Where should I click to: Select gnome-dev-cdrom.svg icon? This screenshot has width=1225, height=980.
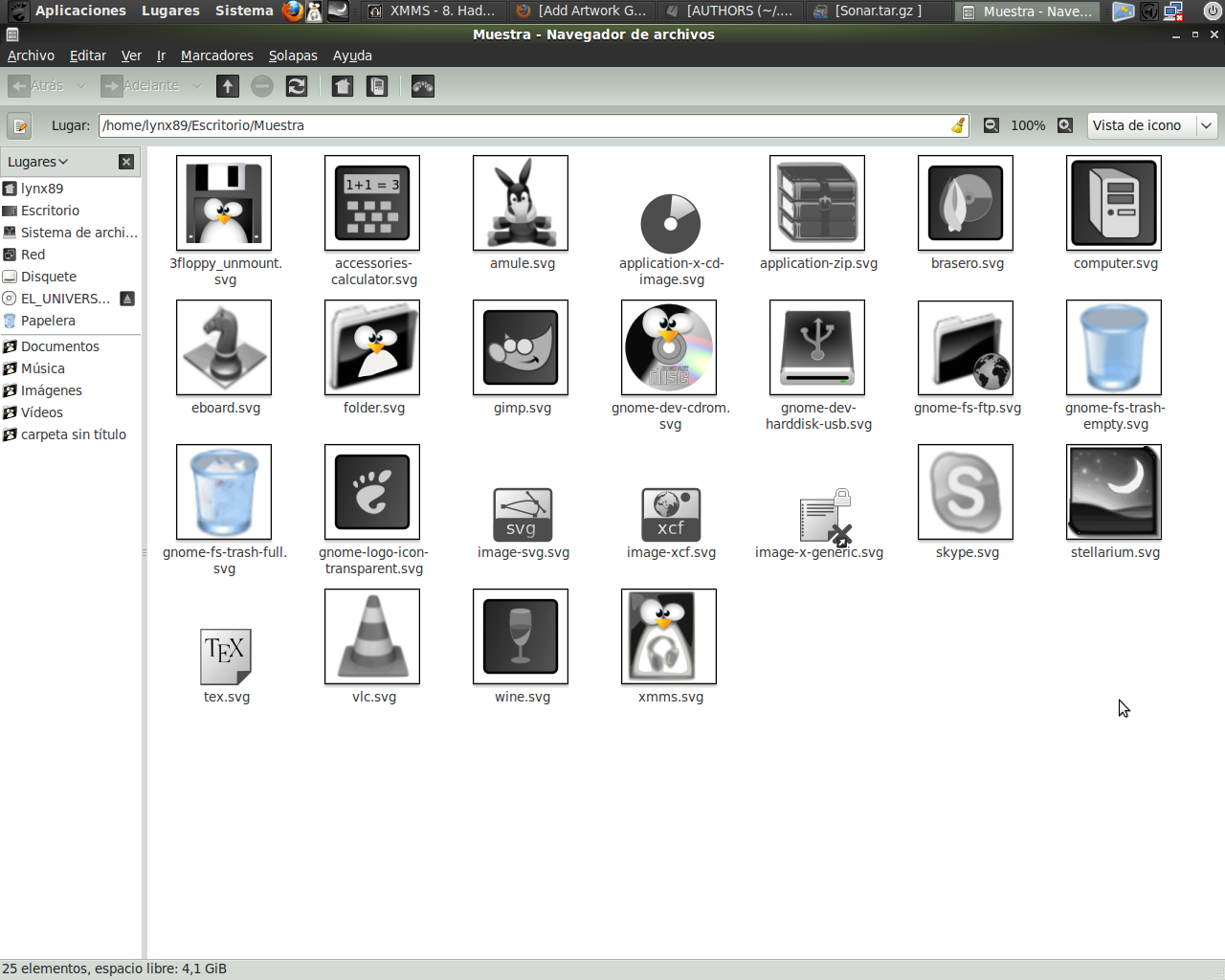click(669, 347)
